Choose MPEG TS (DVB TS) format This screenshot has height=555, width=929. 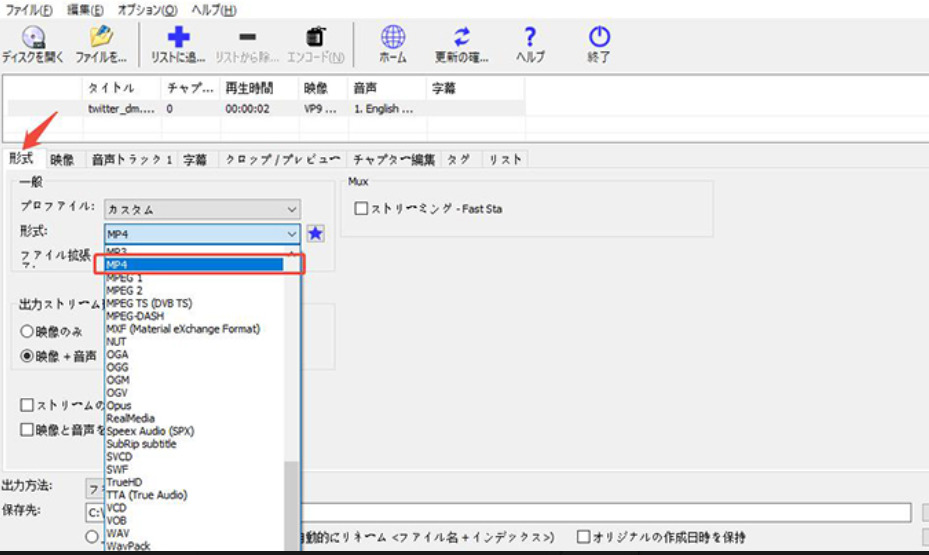click(x=194, y=303)
